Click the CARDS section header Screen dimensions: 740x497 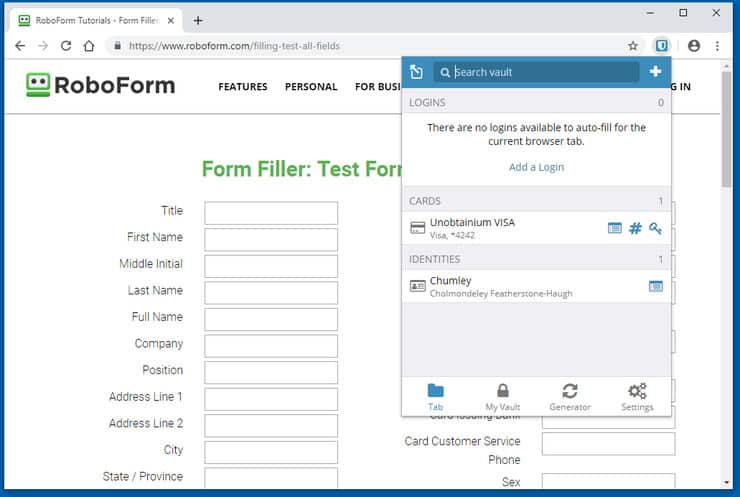(x=536, y=201)
